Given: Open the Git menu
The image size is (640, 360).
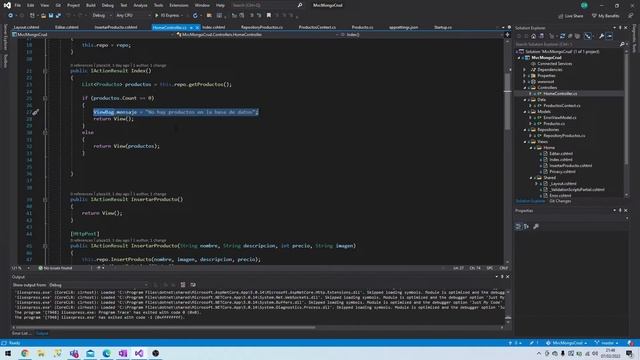Looking at the screenshot, I should (x=58, y=5).
